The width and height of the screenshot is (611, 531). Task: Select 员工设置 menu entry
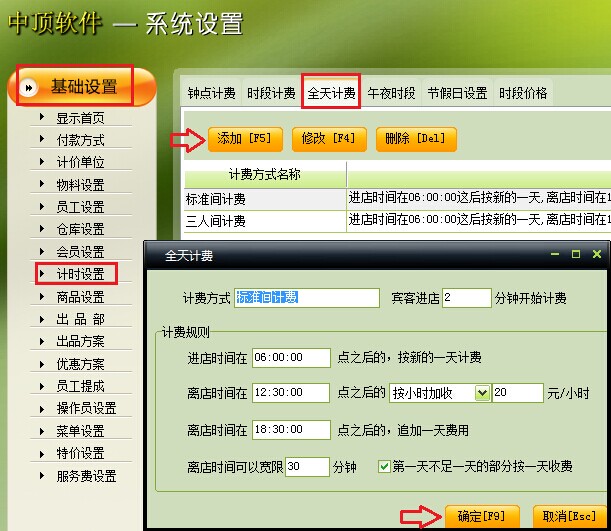click(x=80, y=207)
